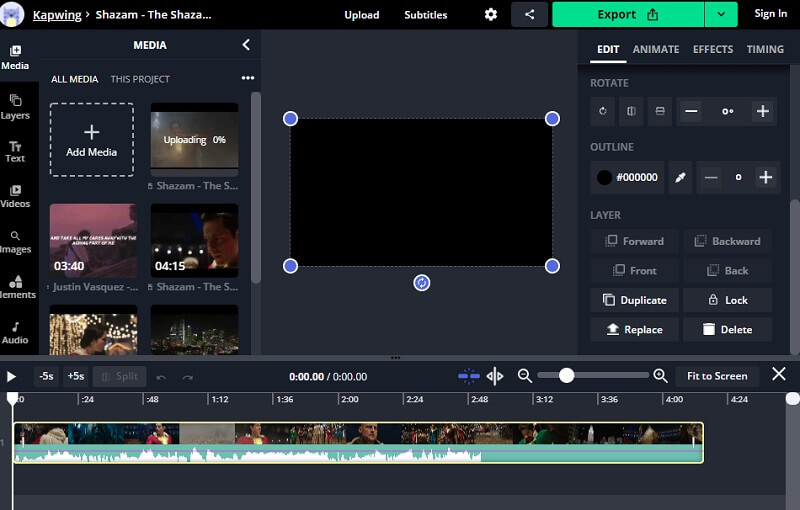Open the #000000 outline color swatch
Screen dimensions: 800x510
[627, 177]
